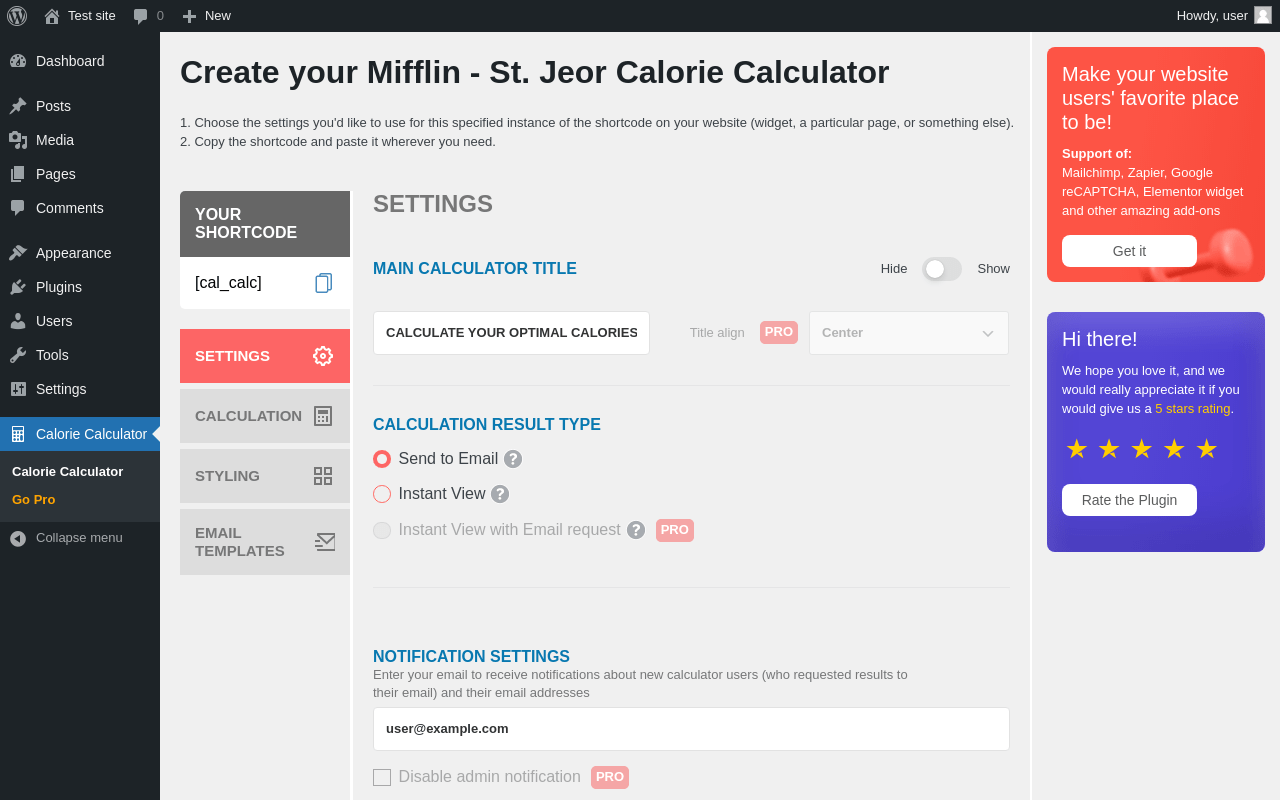The height and width of the screenshot is (800, 1280).
Task: Open the New content menu in the admin bar
Action: (x=206, y=16)
